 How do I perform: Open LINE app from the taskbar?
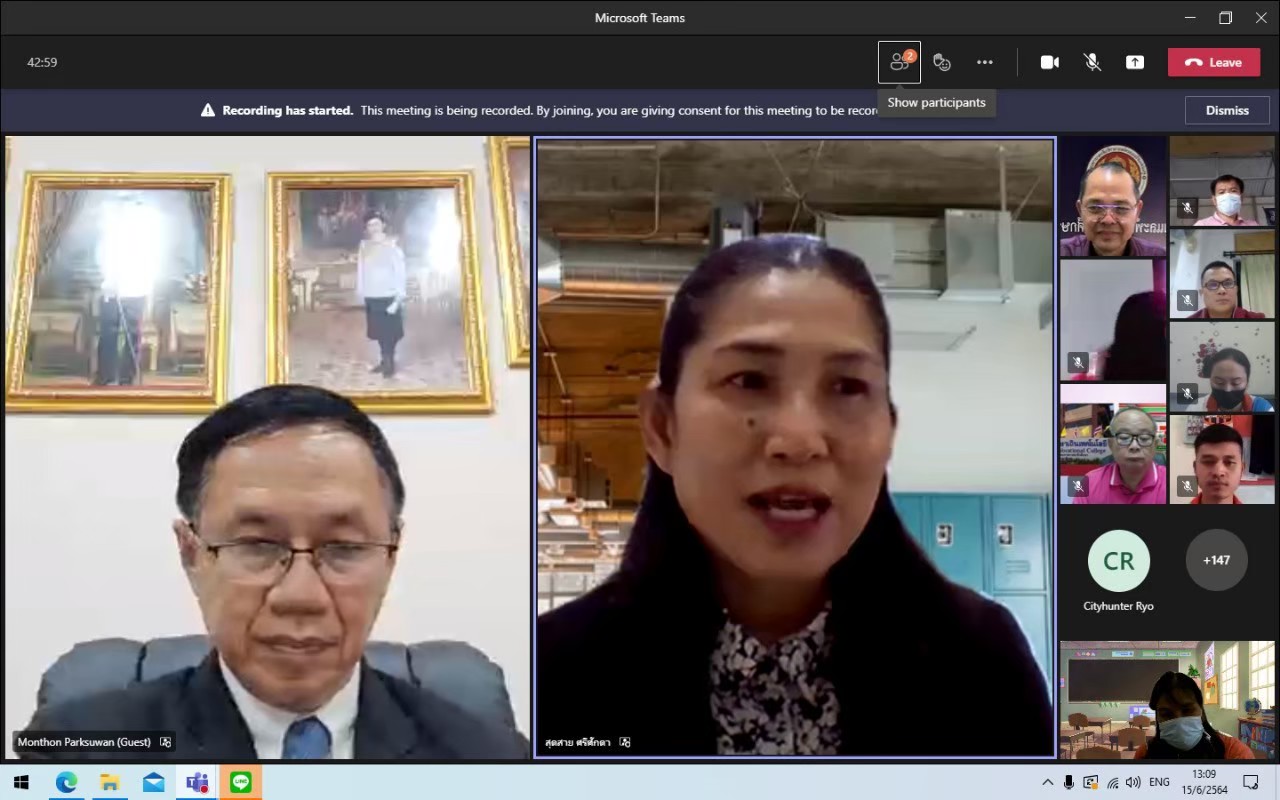(241, 782)
